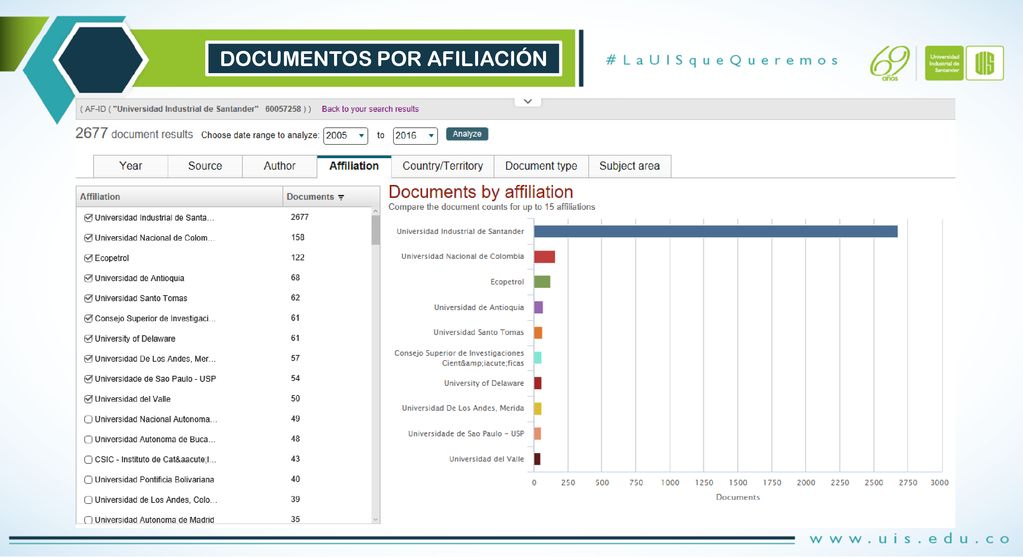The height and width of the screenshot is (557, 1023).
Task: Click the 69 años anniversary logo
Action: (x=890, y=63)
